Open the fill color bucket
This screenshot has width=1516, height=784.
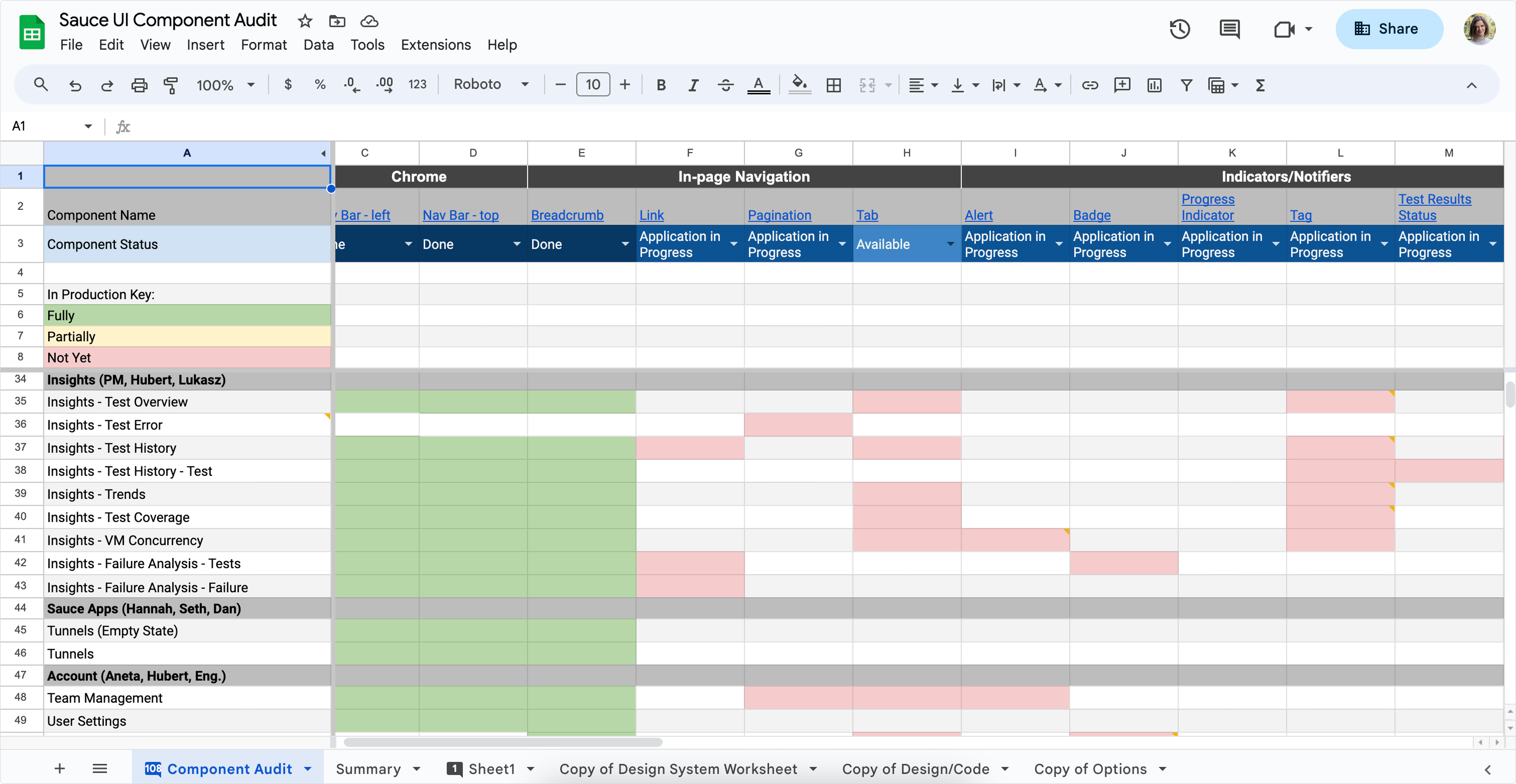point(799,85)
